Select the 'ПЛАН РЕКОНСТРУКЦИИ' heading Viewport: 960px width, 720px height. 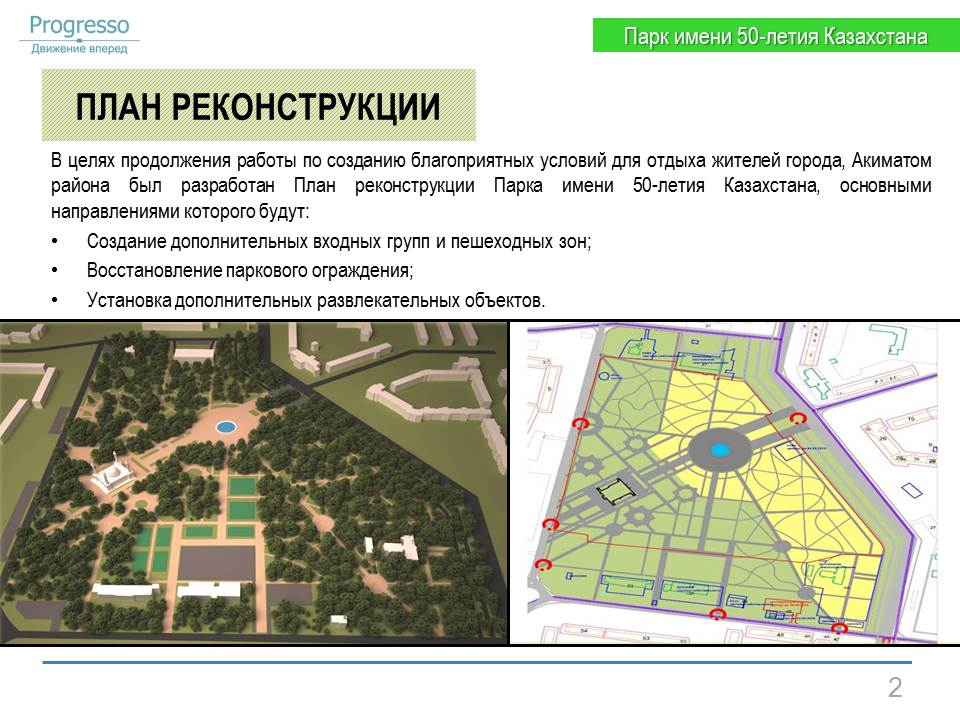point(258,106)
